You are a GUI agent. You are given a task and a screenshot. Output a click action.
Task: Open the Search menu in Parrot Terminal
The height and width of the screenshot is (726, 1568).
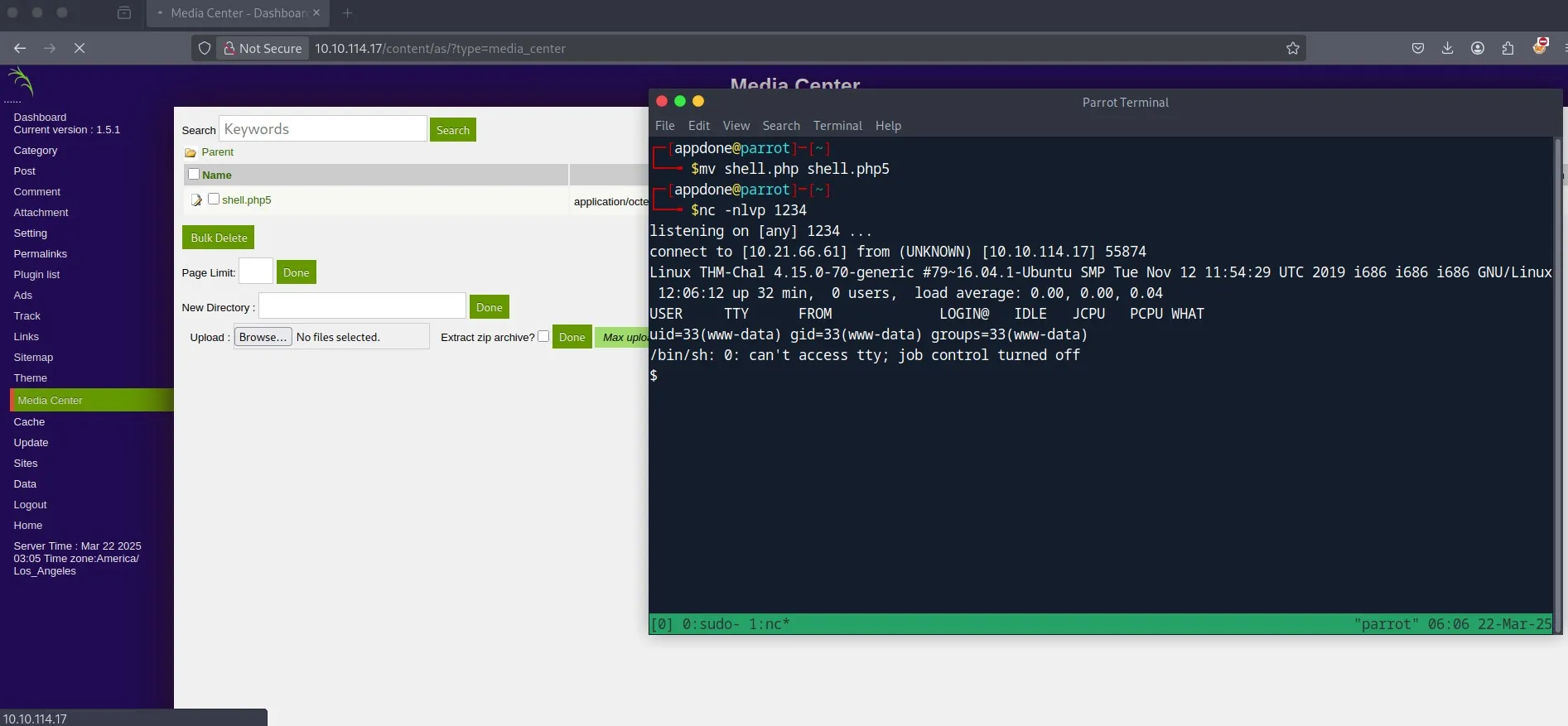pos(781,126)
